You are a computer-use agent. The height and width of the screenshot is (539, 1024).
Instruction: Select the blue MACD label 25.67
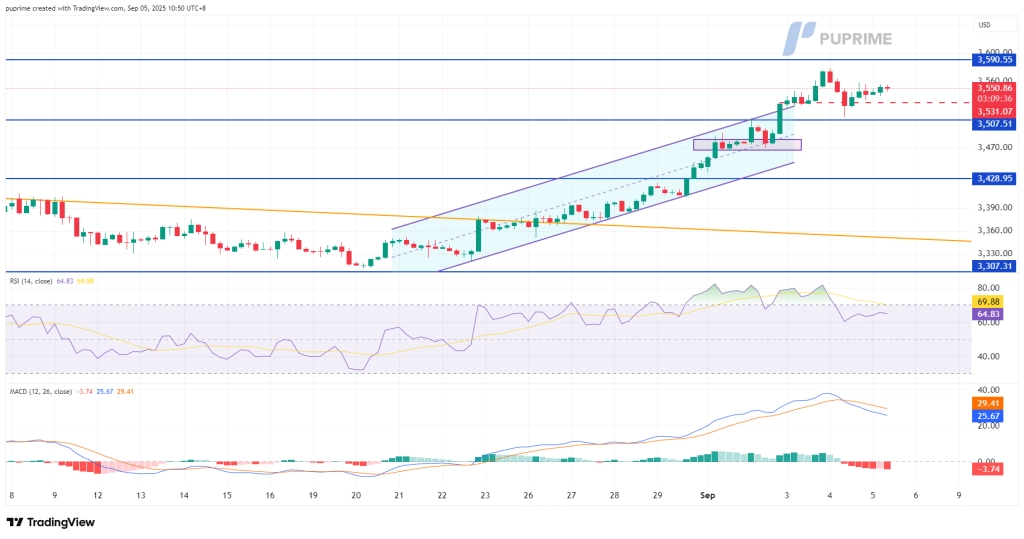pyautogui.click(x=988, y=416)
